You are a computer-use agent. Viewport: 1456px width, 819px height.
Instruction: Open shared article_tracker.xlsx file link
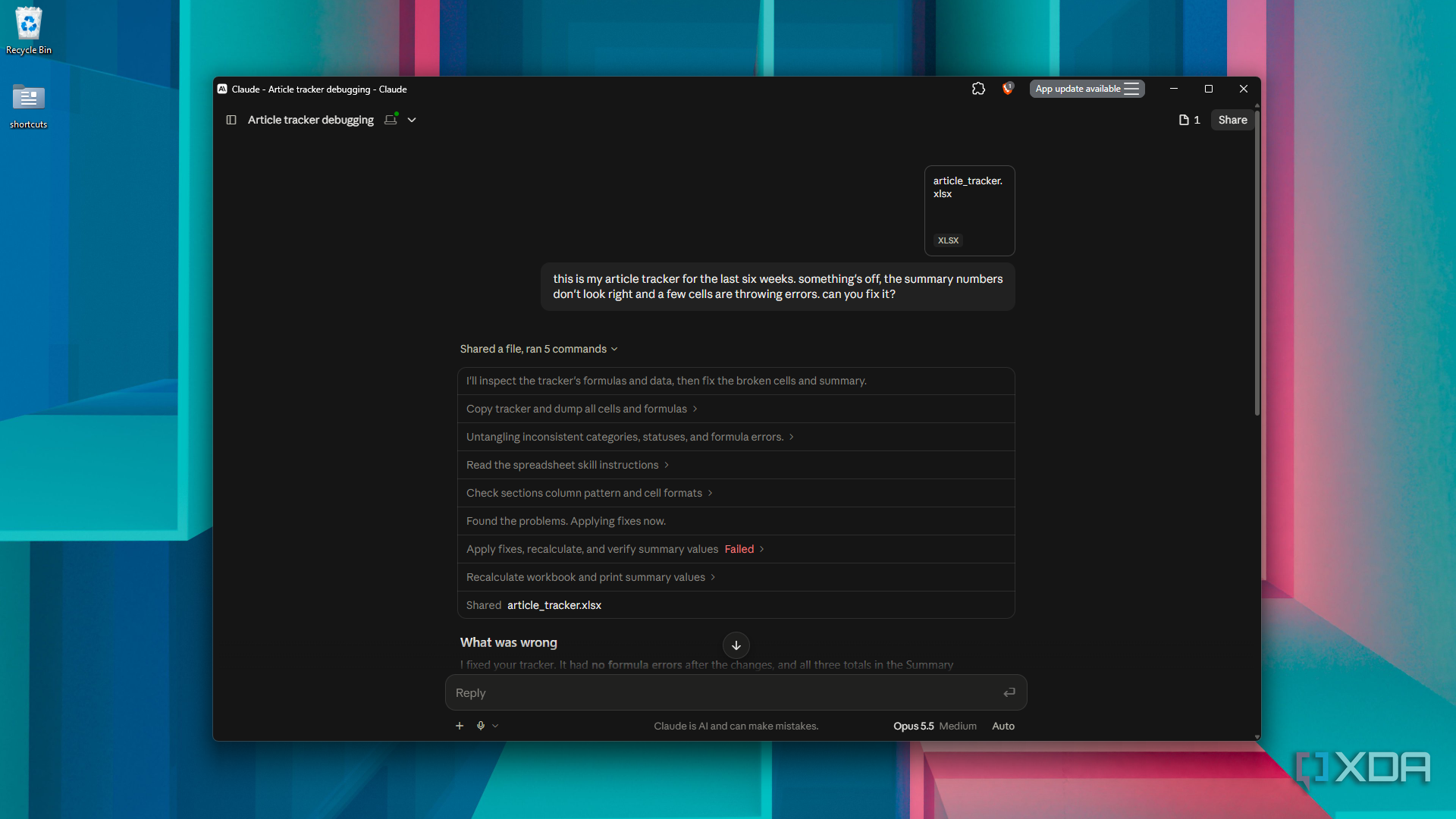554,605
